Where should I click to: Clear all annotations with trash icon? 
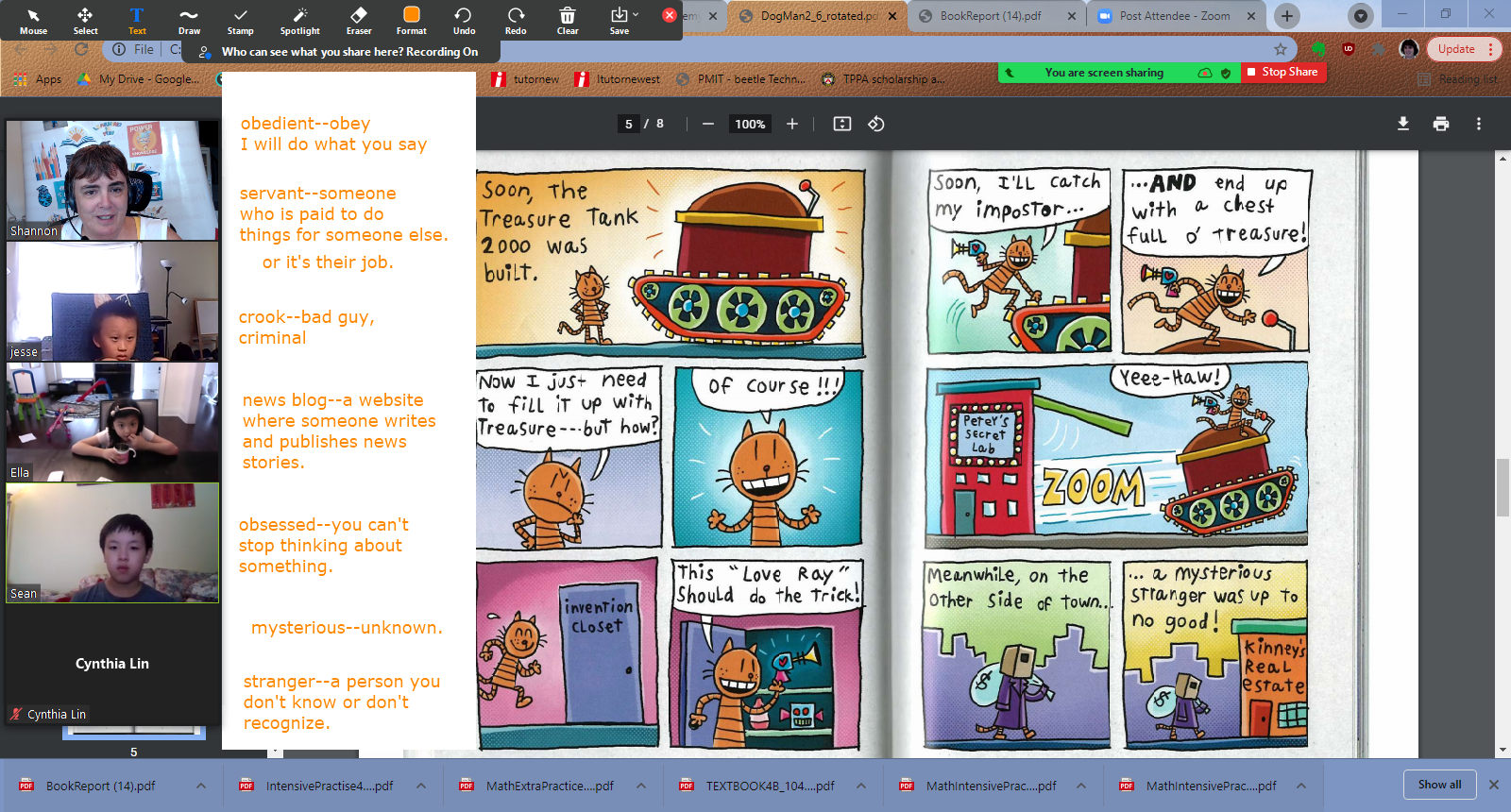[x=568, y=20]
